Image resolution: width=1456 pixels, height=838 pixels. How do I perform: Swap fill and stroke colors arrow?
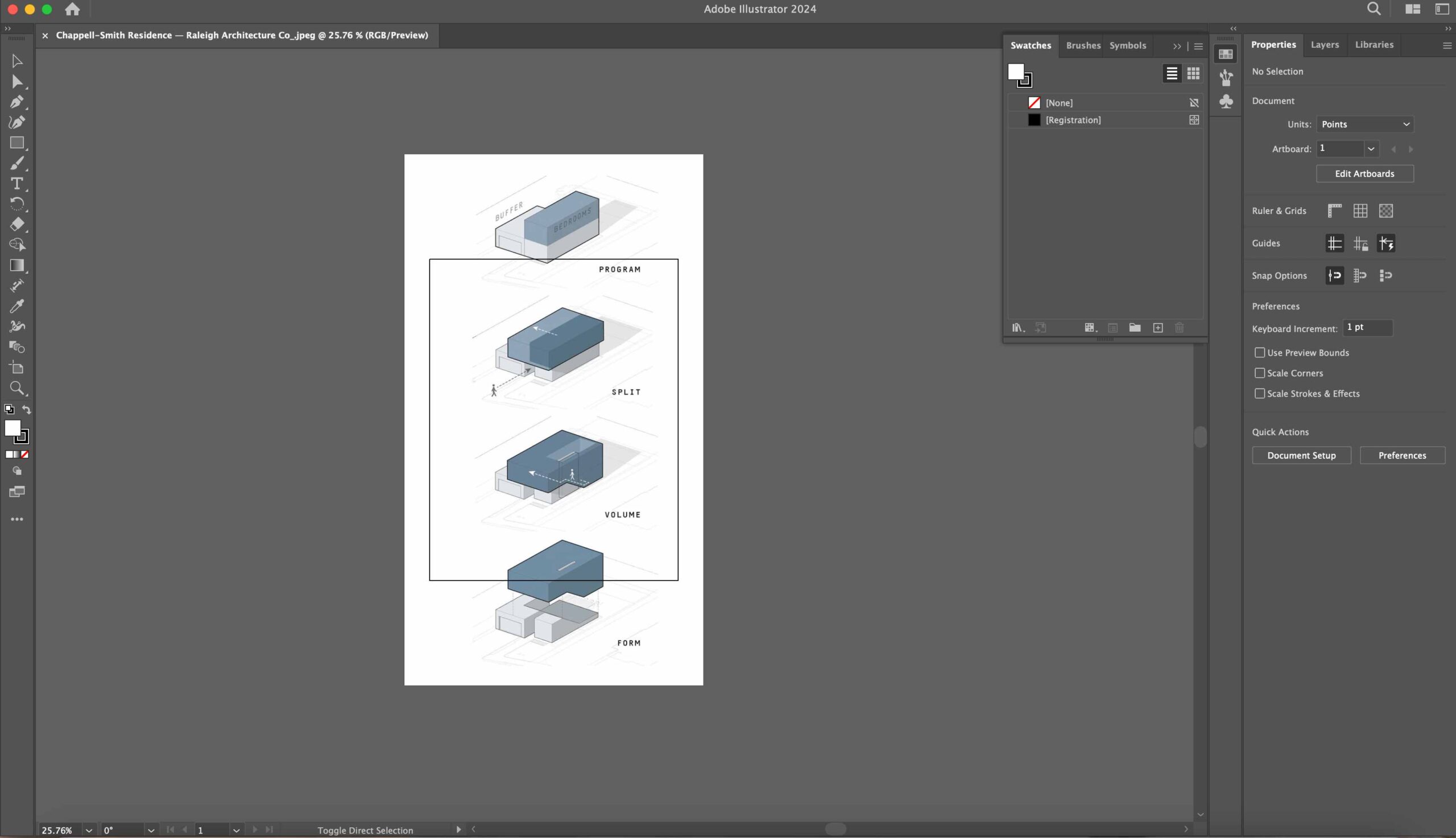[27, 409]
